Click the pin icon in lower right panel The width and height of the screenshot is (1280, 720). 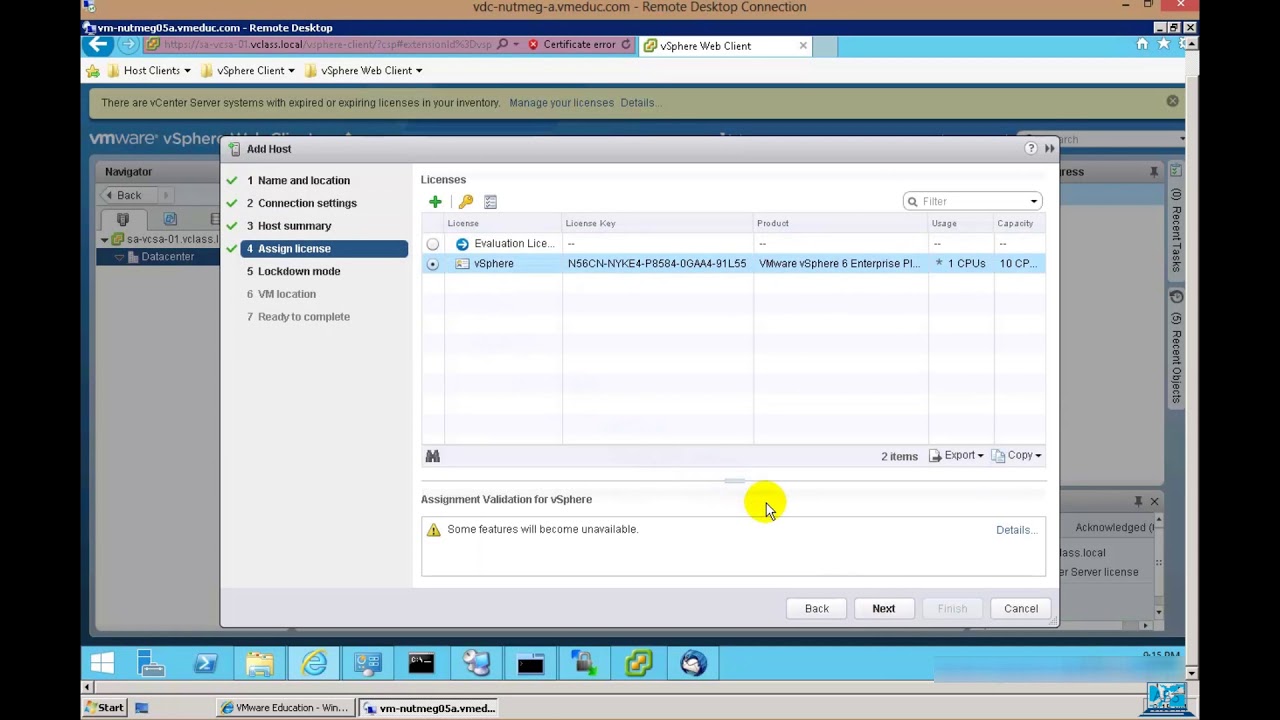[x=1138, y=501]
